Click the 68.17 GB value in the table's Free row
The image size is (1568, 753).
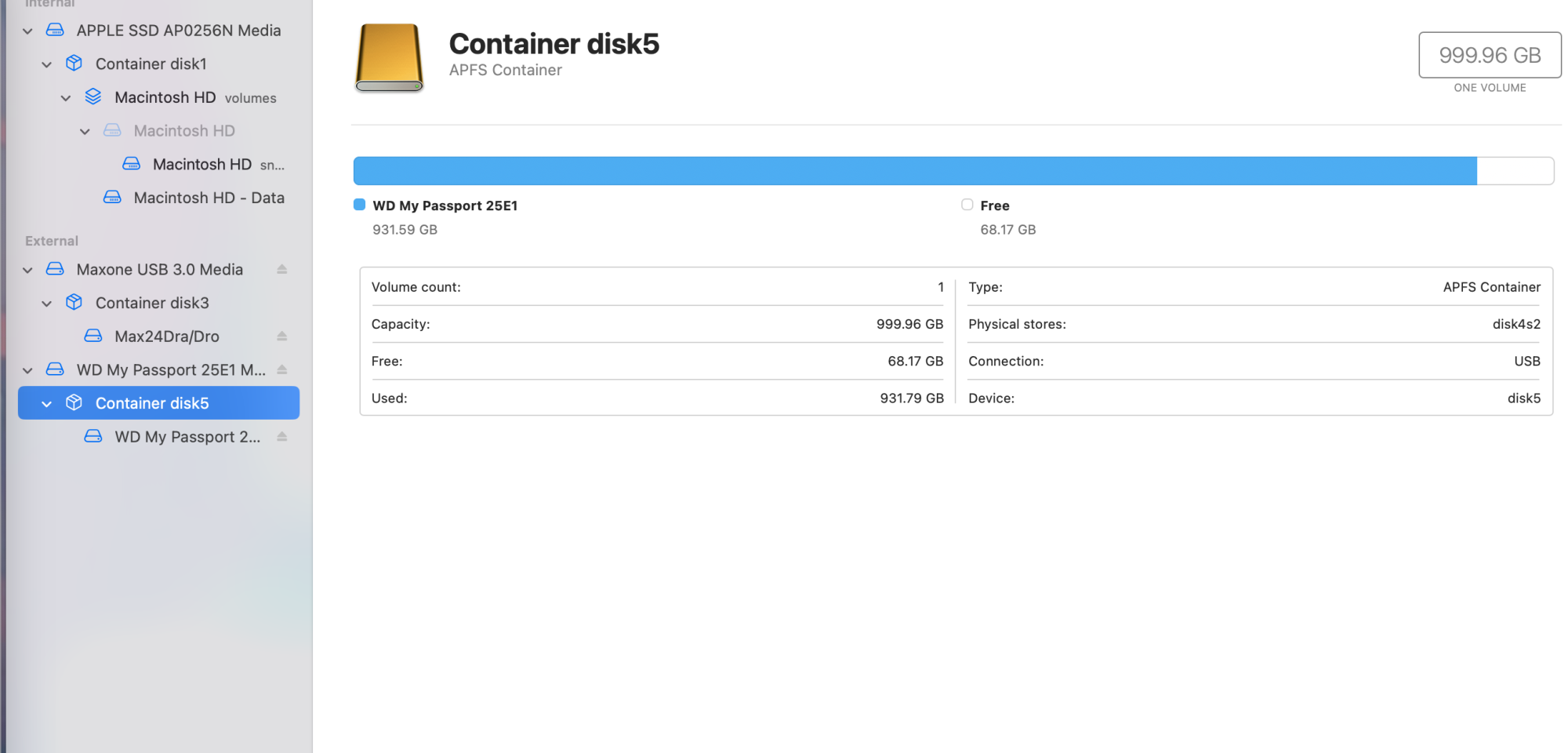click(916, 361)
